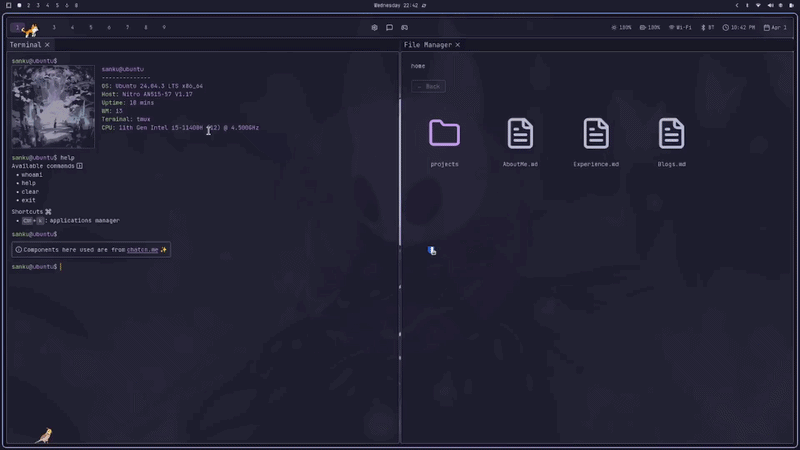The height and width of the screenshot is (450, 800).
Task: Click the brightness 100% indicator
Action: point(621,28)
